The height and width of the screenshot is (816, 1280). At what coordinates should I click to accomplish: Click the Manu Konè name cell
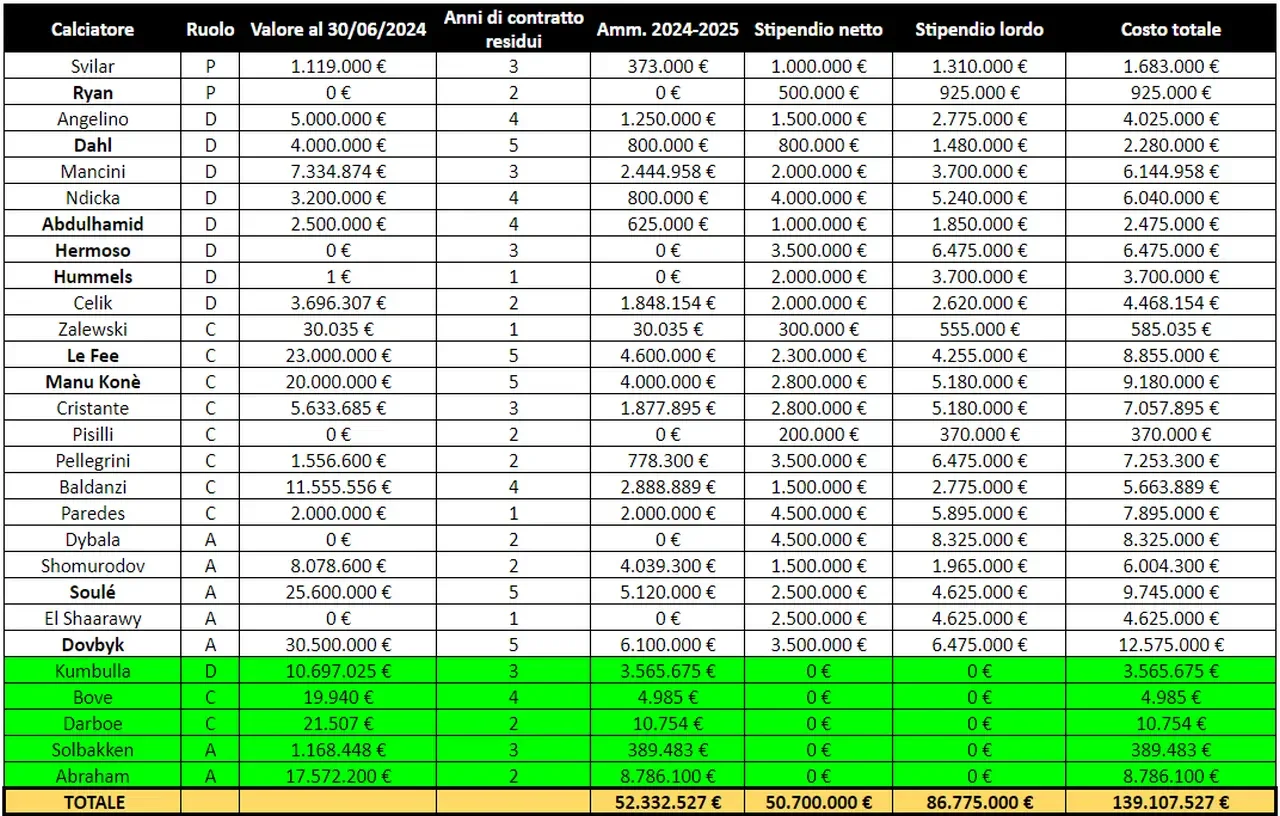pos(92,382)
